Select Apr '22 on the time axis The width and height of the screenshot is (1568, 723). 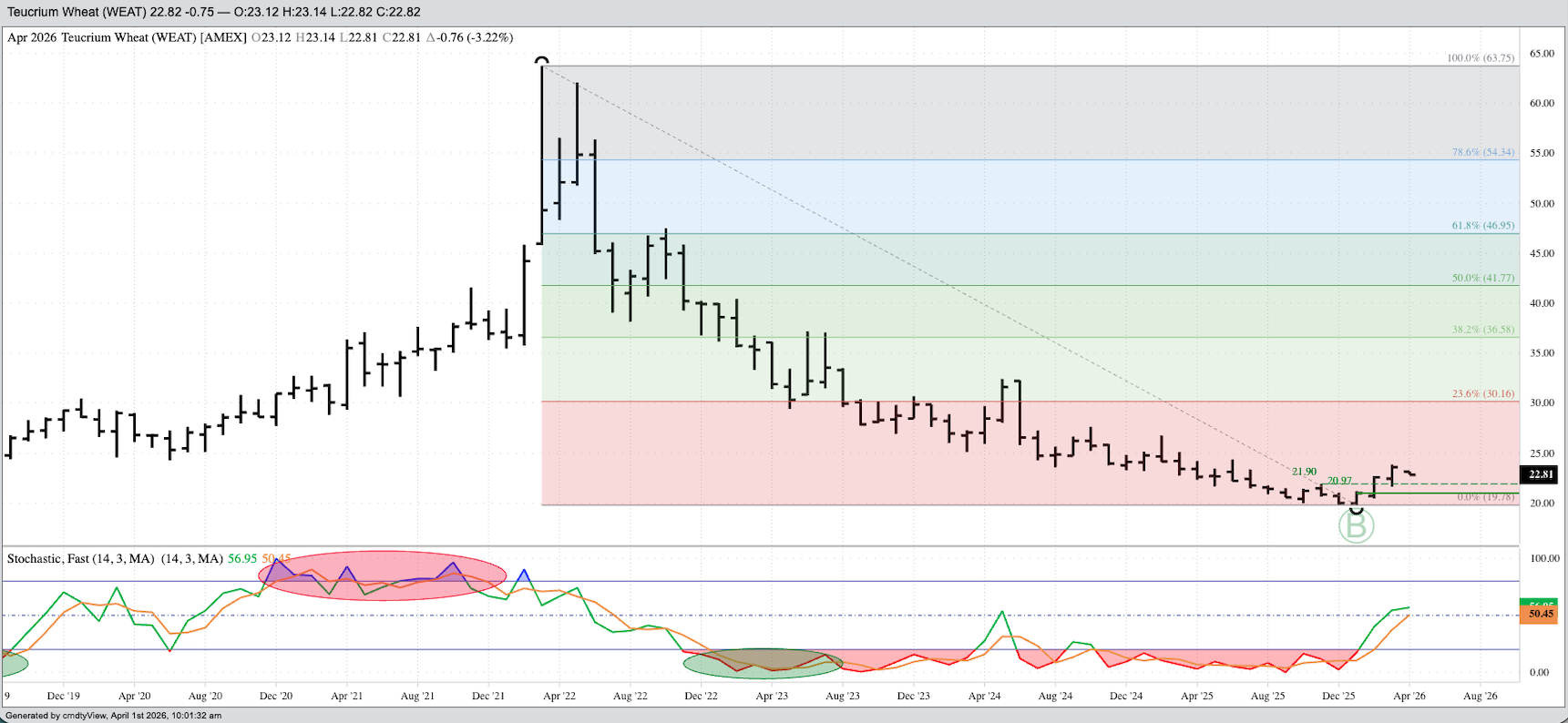click(559, 696)
